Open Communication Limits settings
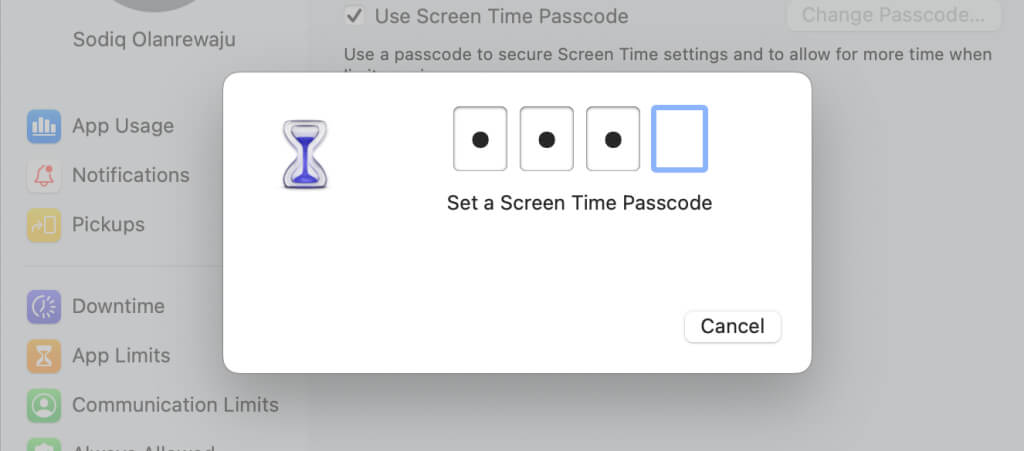1024x451 pixels. [175, 406]
